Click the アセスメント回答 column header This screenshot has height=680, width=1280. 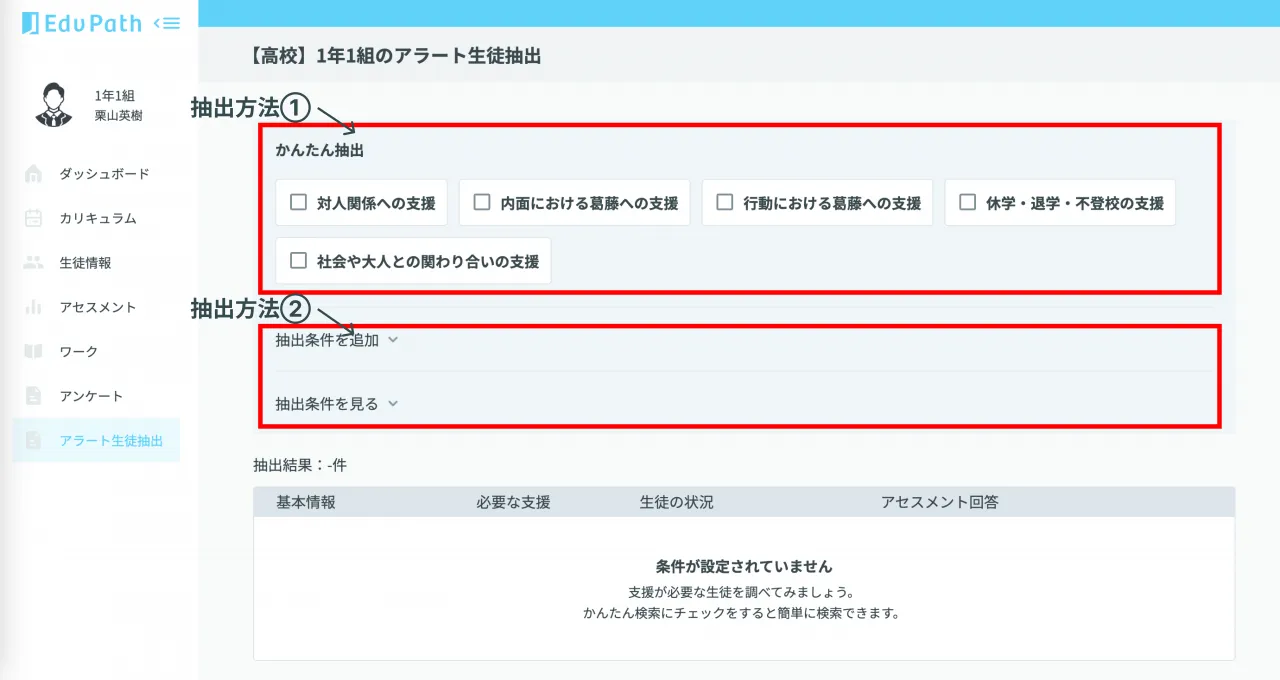pyautogui.click(x=940, y=502)
